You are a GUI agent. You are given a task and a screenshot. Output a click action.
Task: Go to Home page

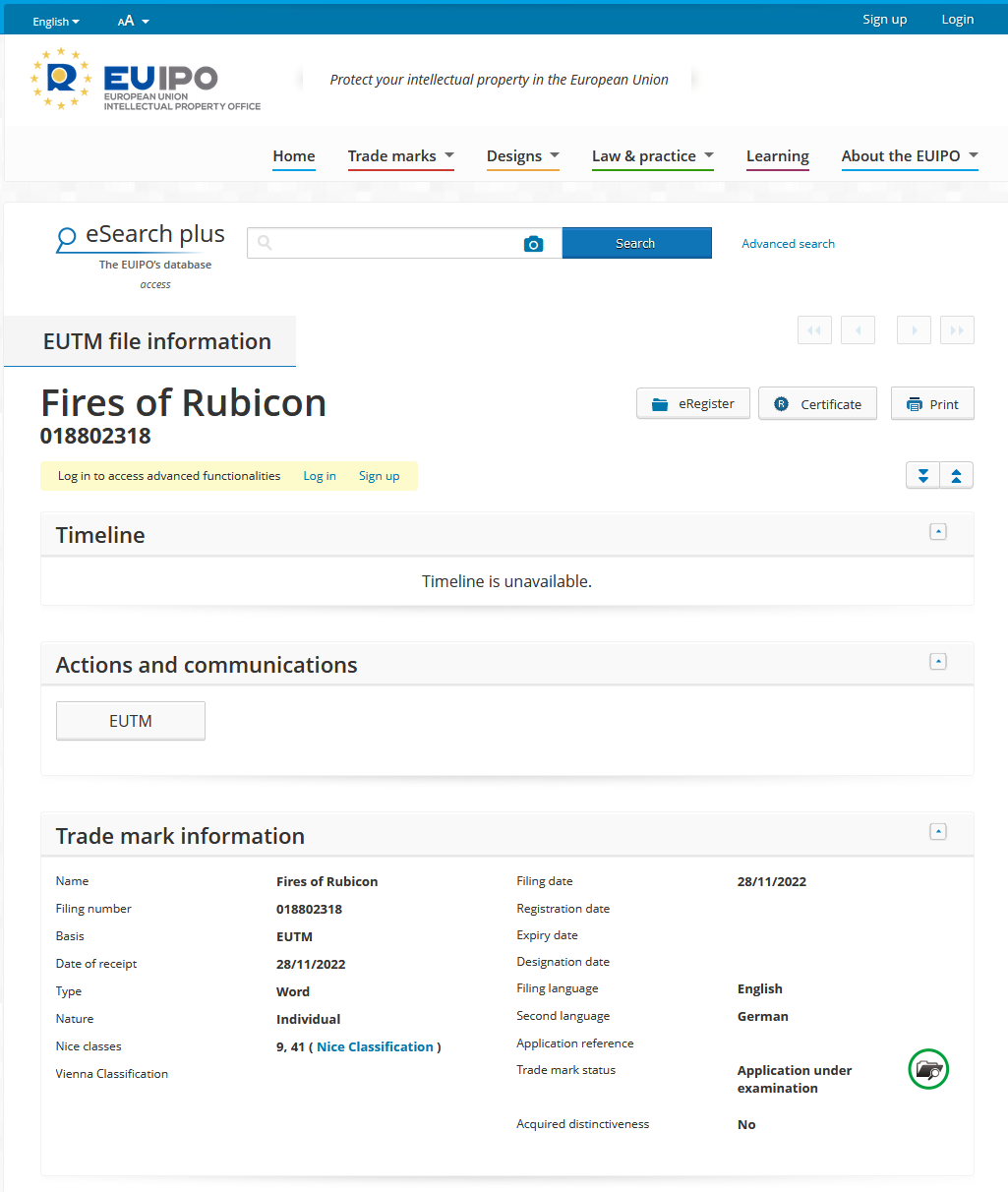(x=294, y=156)
